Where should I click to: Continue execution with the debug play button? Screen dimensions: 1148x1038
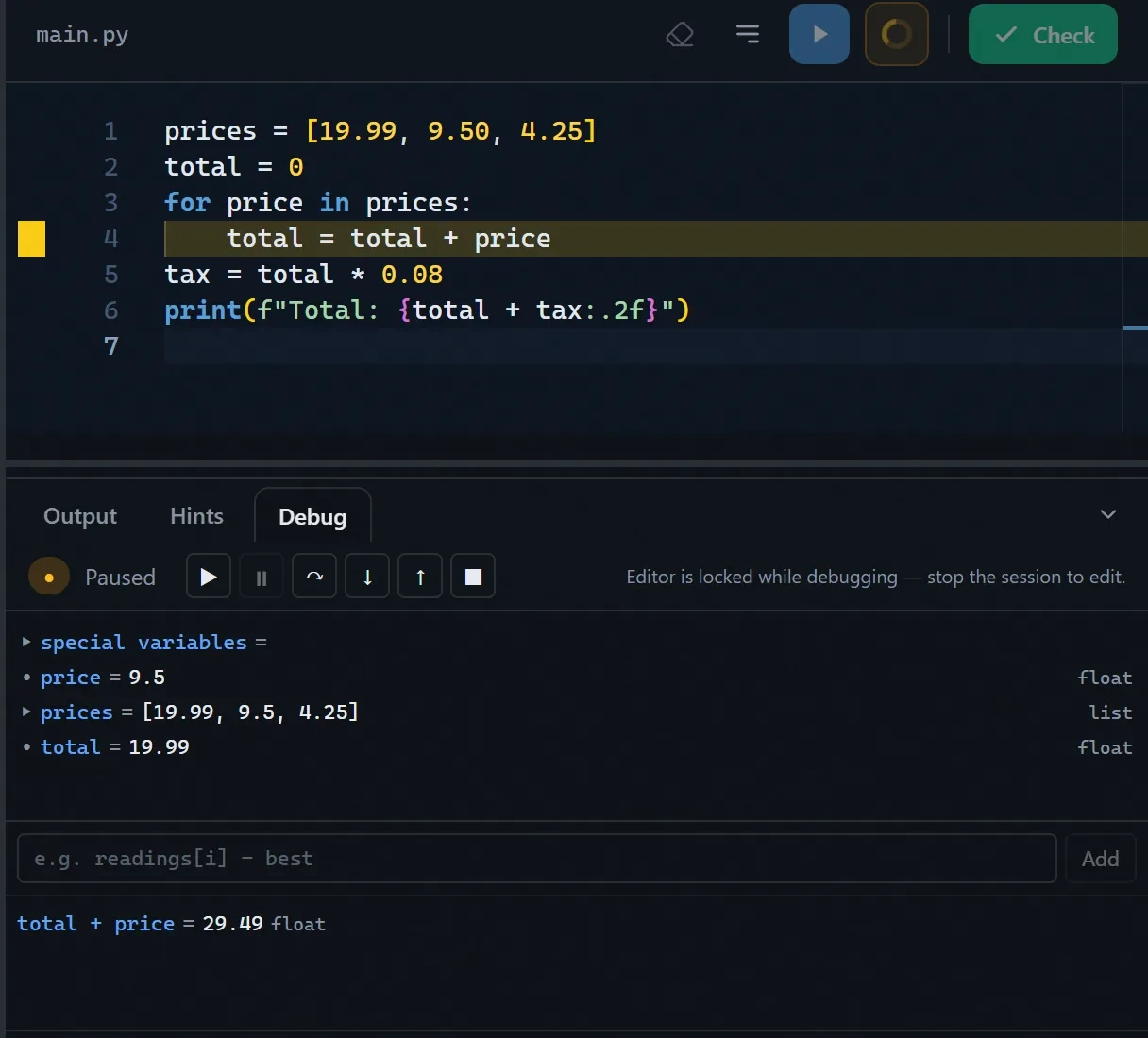(209, 577)
